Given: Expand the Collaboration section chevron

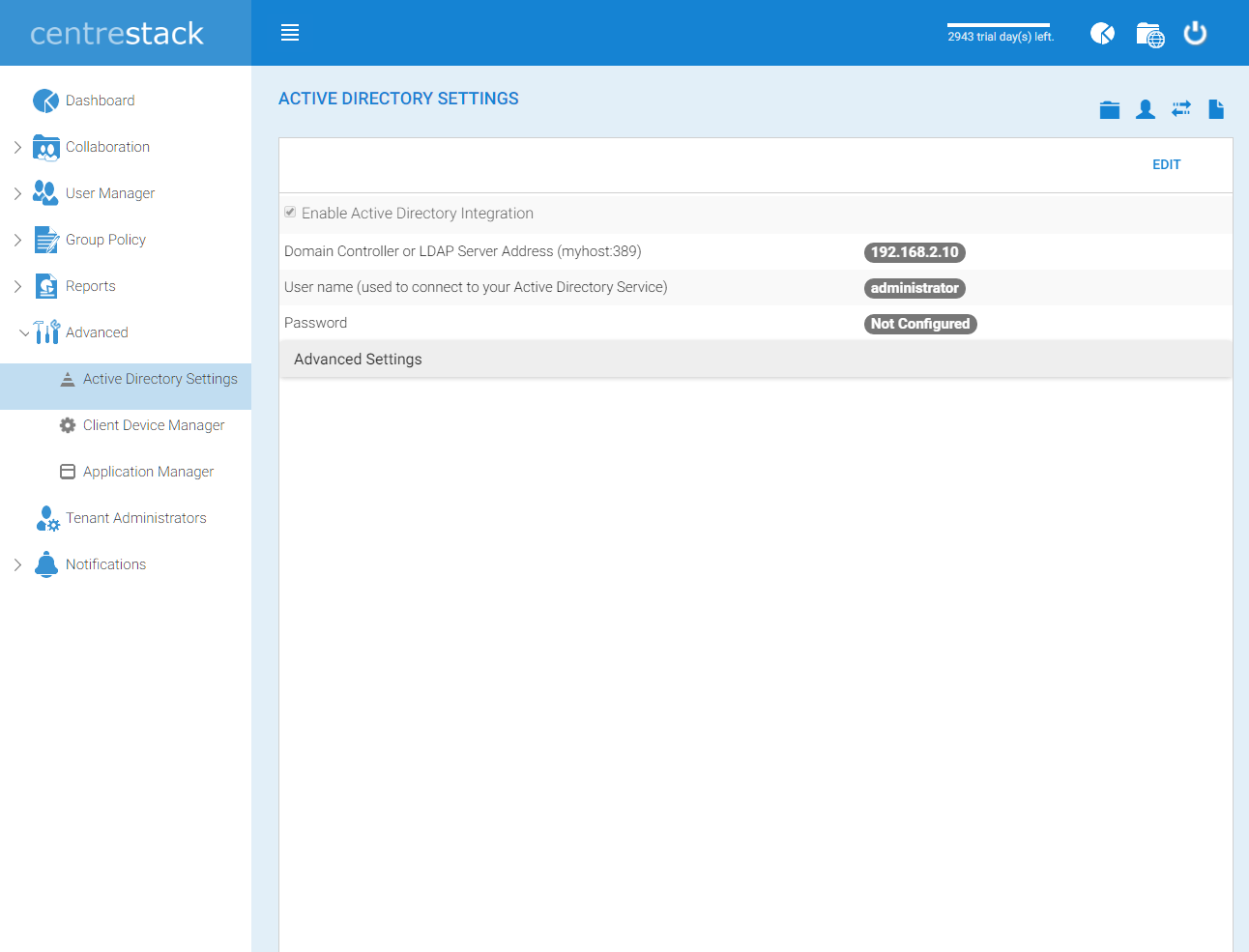Looking at the screenshot, I should [x=17, y=147].
